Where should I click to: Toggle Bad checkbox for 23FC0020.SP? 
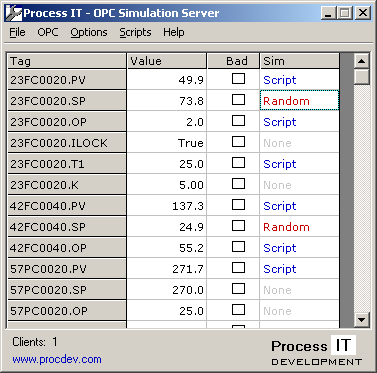coord(238,100)
